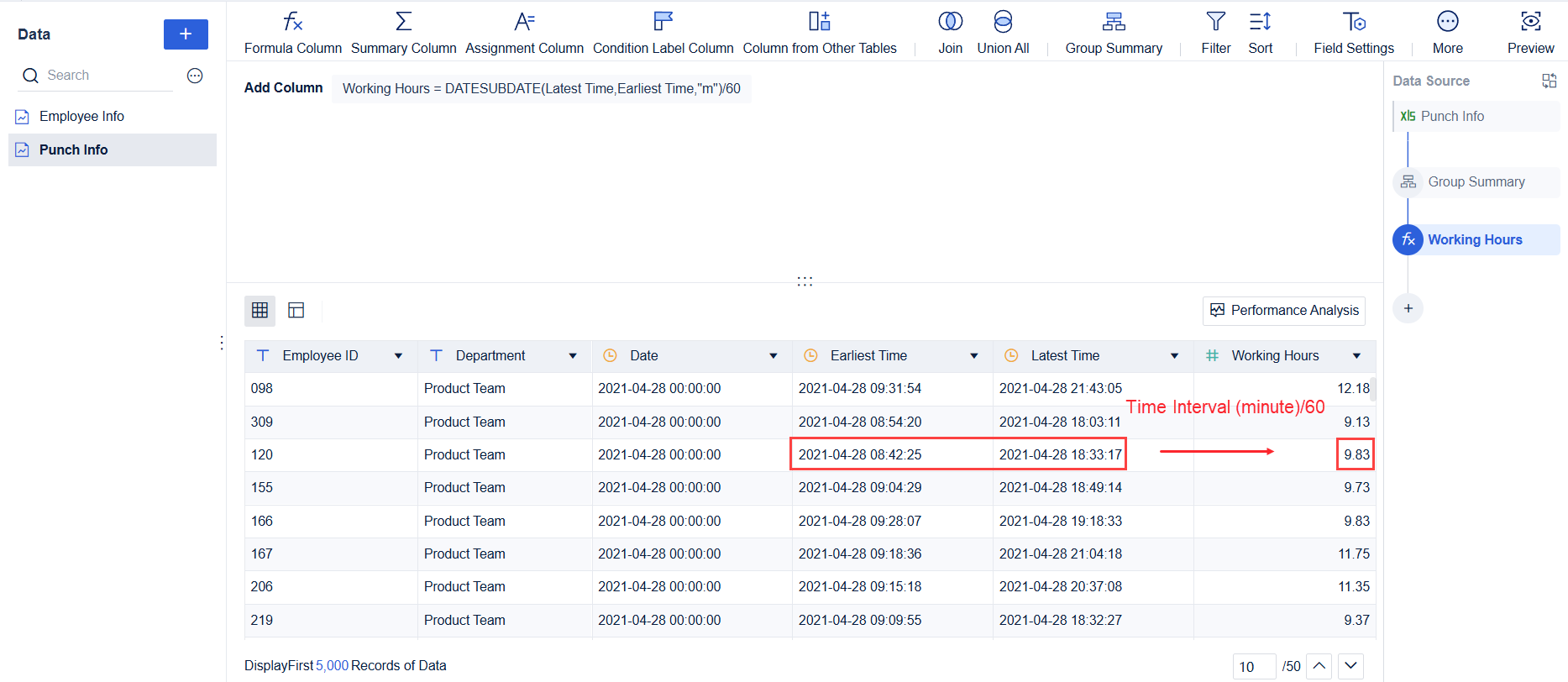Toggle Data Source panel layout icon

click(x=1550, y=81)
